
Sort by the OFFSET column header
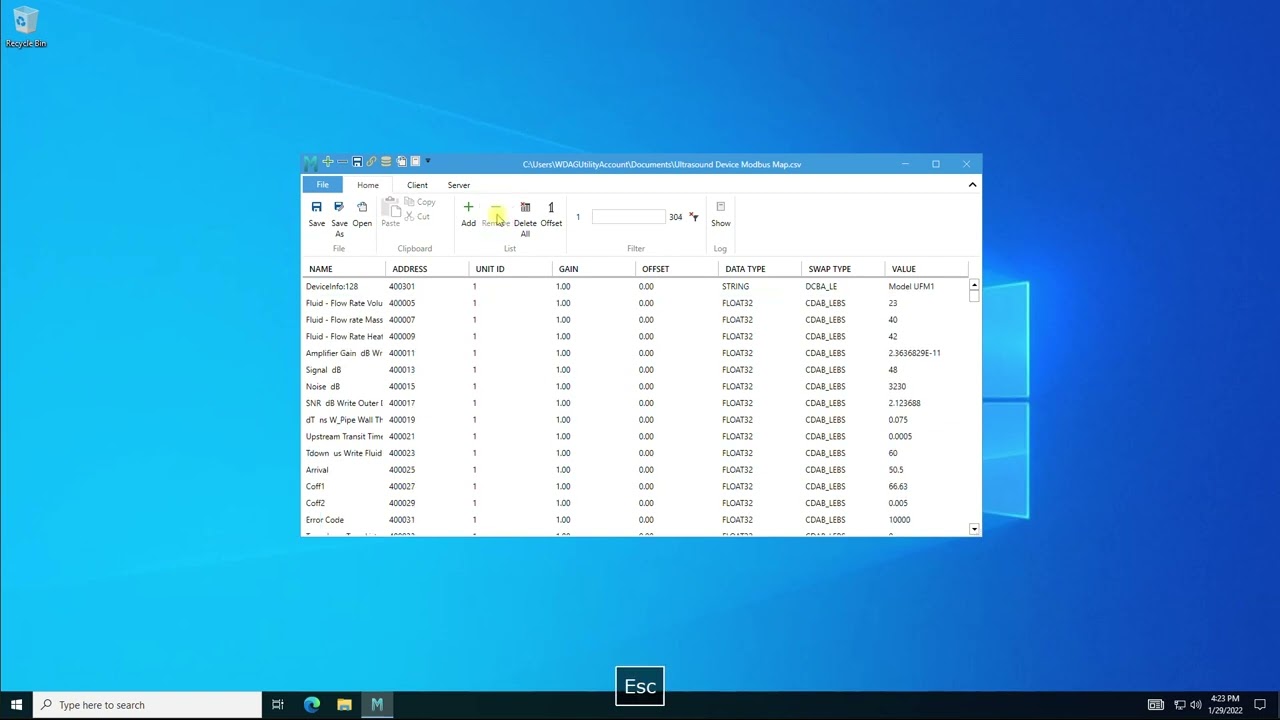[x=676, y=269]
